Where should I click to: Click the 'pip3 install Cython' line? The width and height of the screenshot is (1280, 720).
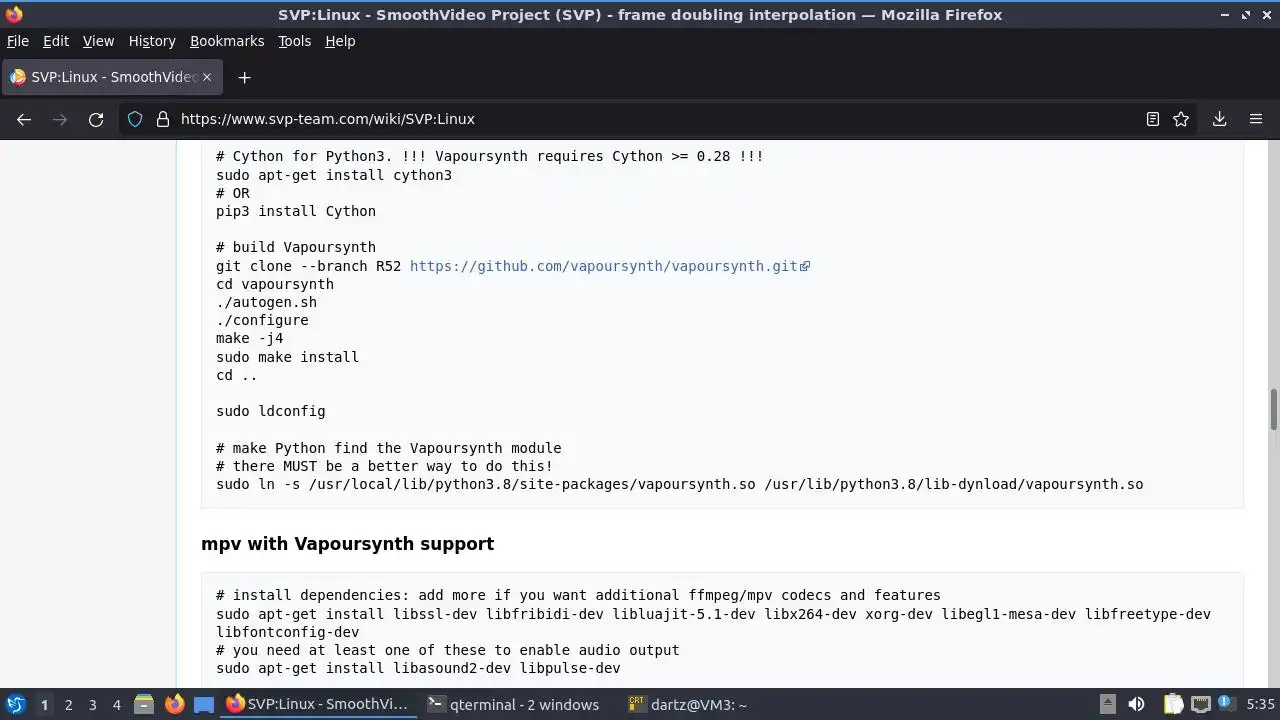[x=296, y=211]
